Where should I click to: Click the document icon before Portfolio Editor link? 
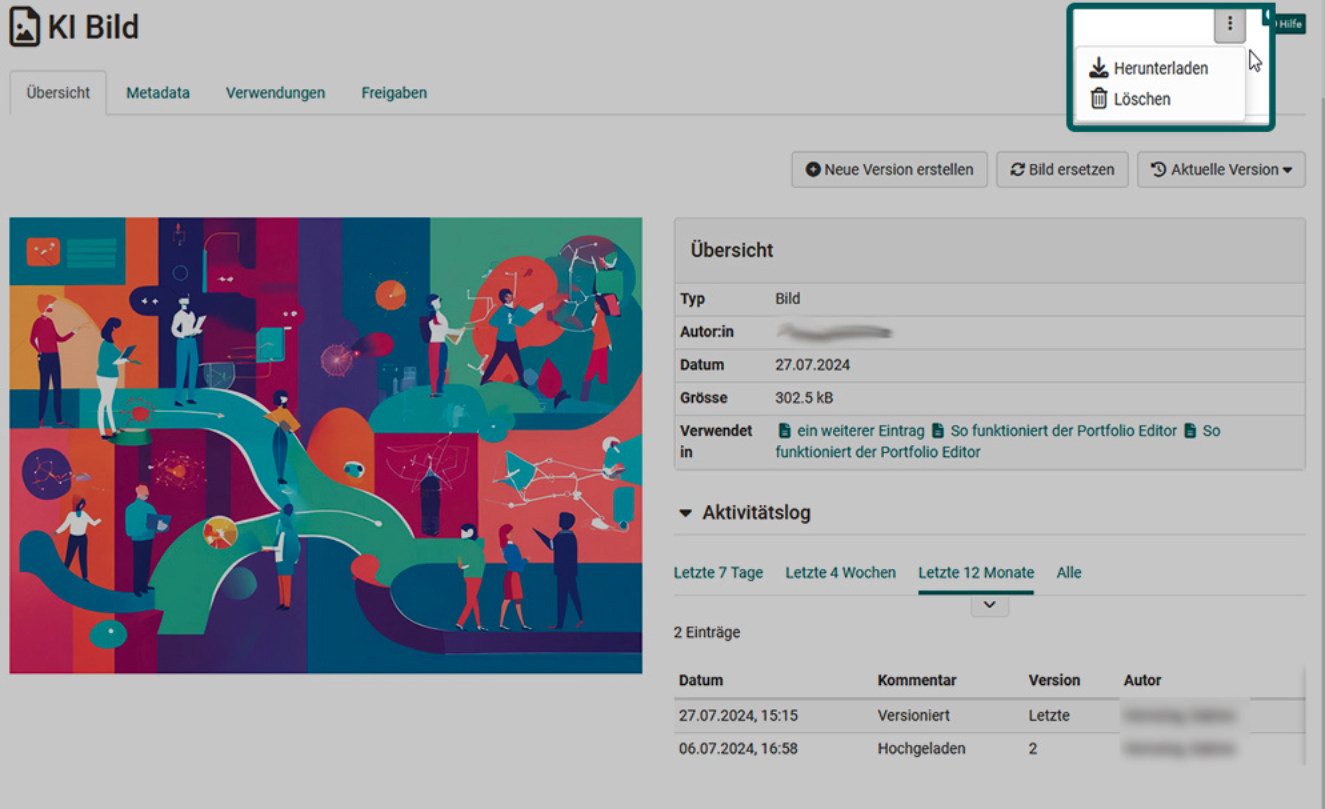[936, 430]
